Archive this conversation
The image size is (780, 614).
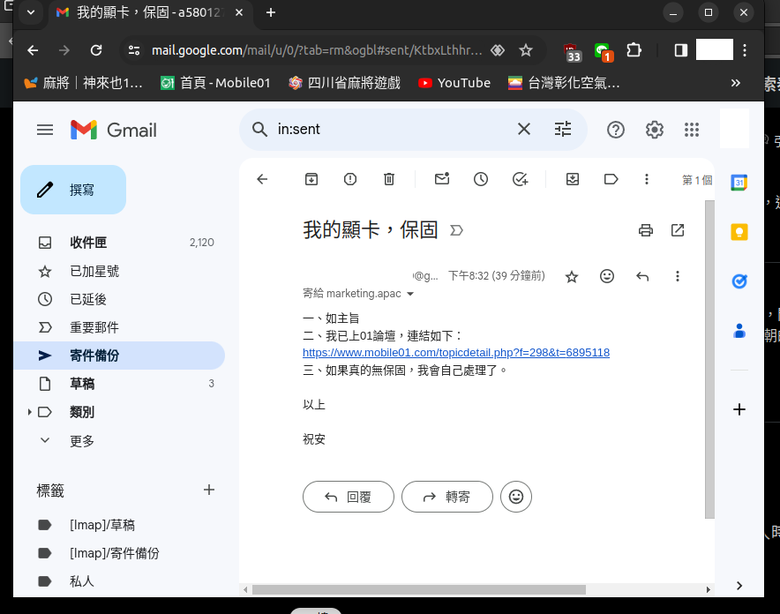coord(311,179)
